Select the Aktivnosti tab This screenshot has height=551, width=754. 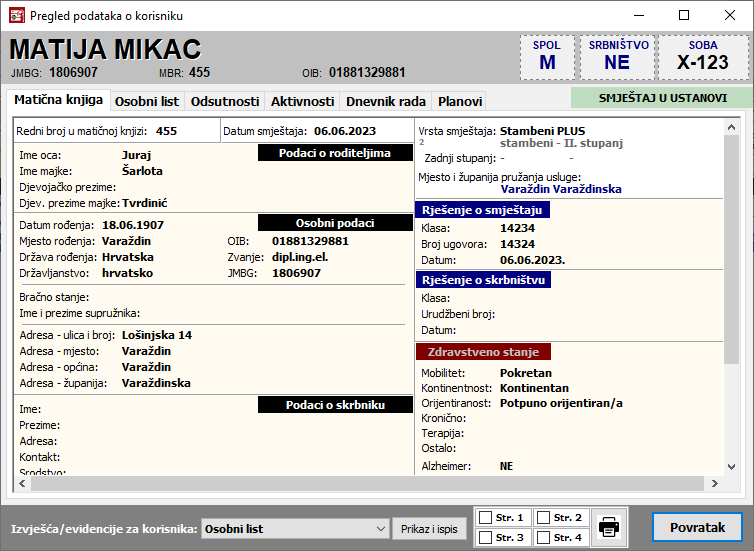[x=302, y=101]
